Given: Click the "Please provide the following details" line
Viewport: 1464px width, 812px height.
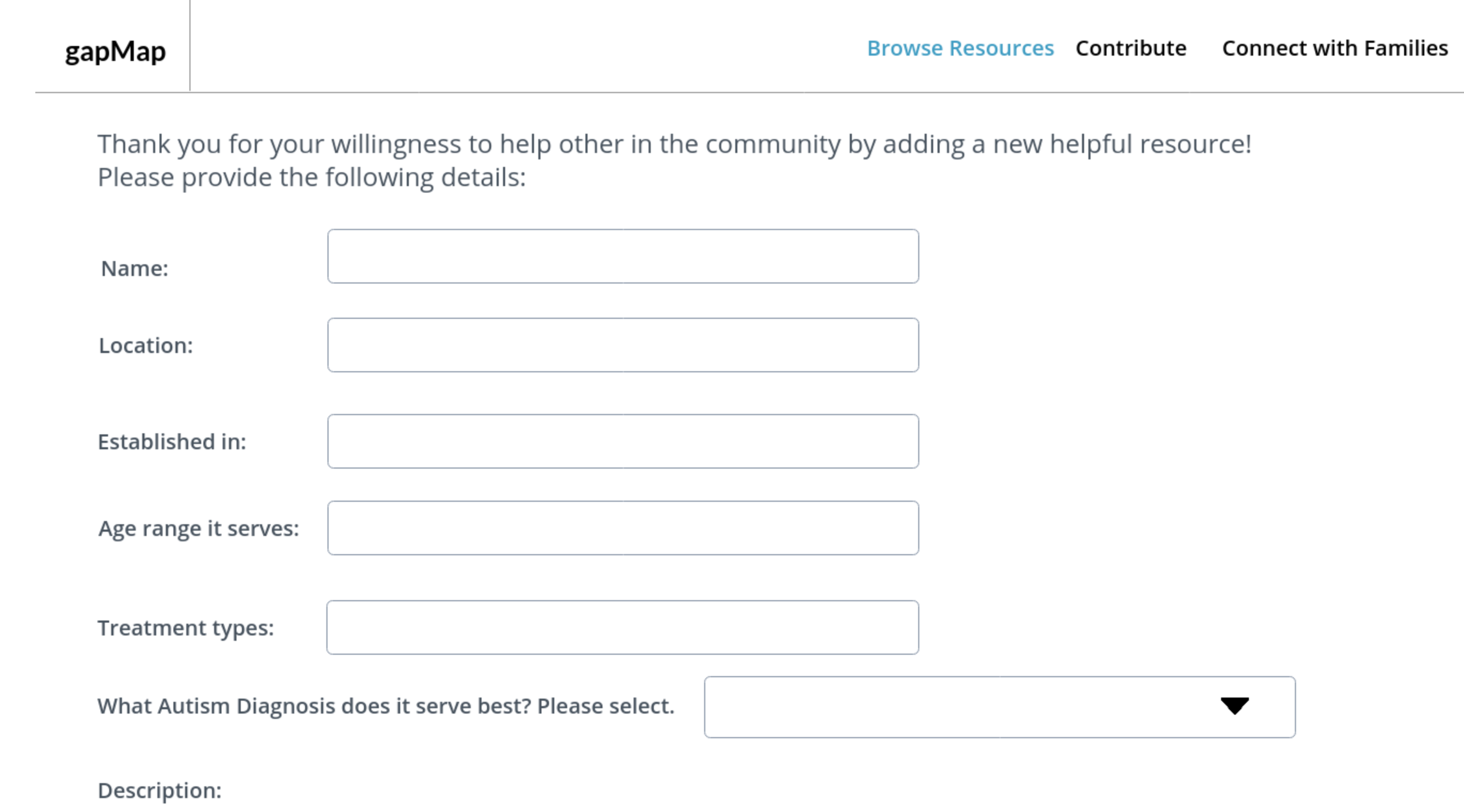Looking at the screenshot, I should [x=311, y=177].
